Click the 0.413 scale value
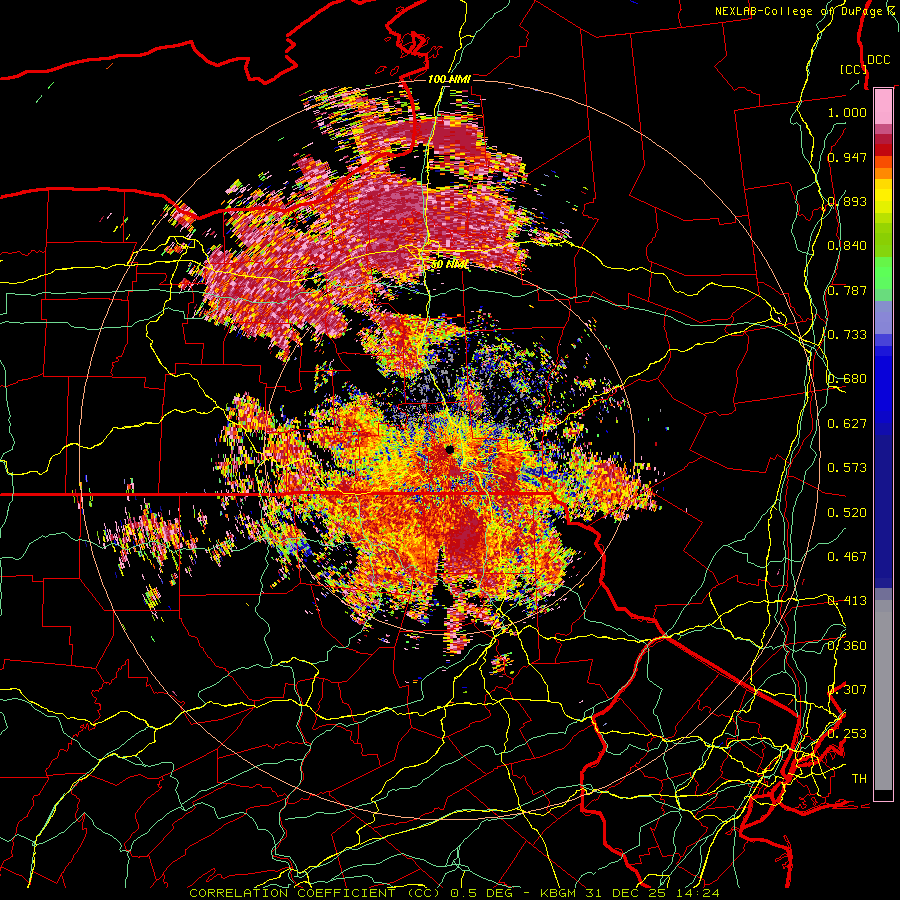The height and width of the screenshot is (900, 900). point(847,600)
